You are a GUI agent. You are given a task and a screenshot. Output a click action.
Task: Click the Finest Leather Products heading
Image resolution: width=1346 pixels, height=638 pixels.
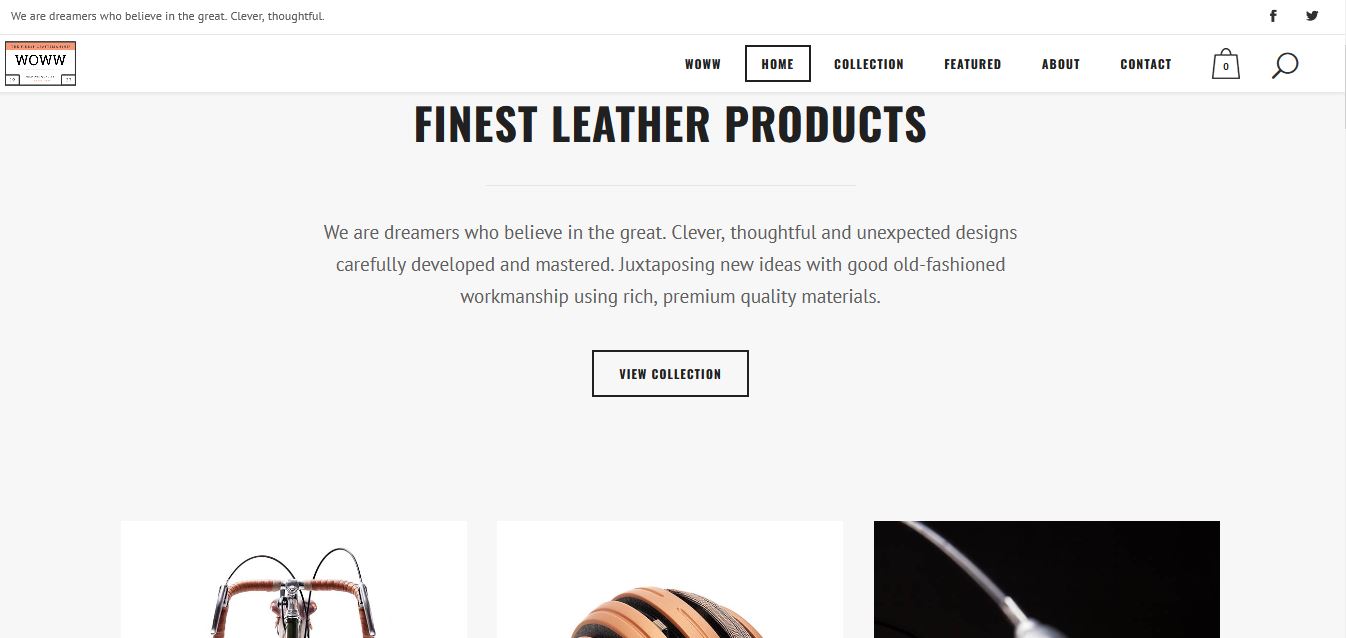pyautogui.click(x=670, y=123)
